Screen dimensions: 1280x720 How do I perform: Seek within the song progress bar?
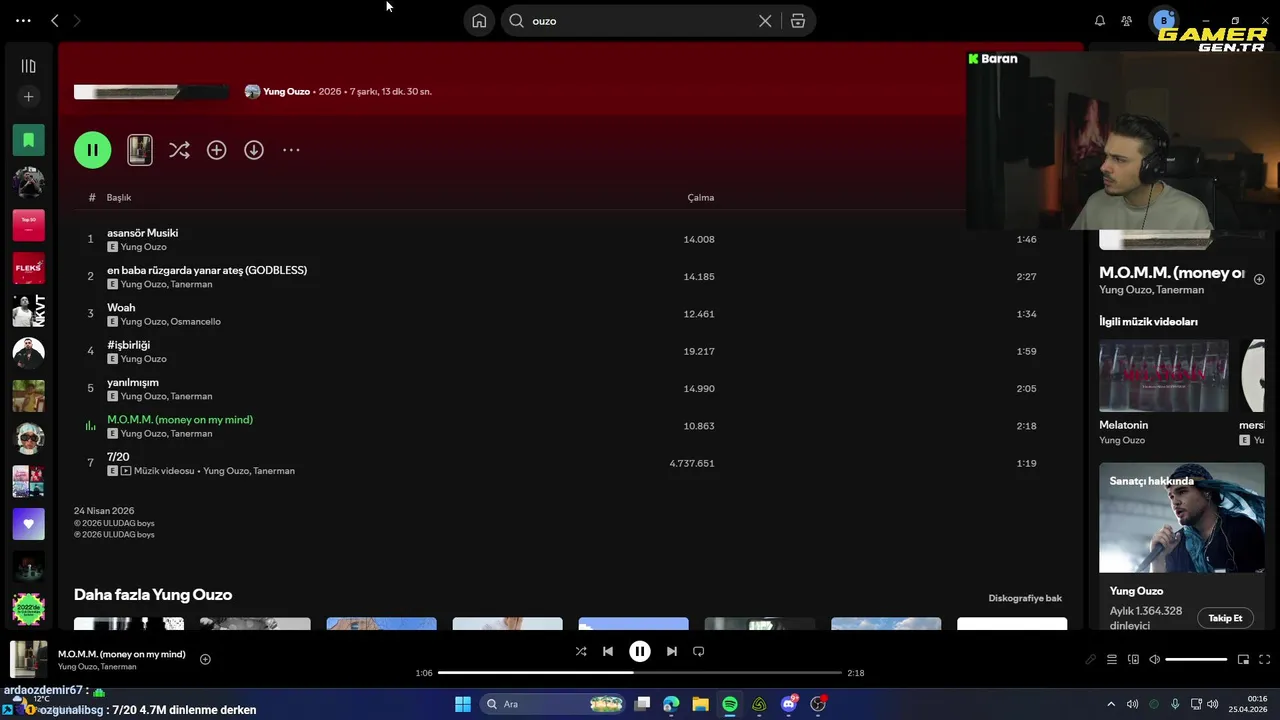[x=640, y=673]
